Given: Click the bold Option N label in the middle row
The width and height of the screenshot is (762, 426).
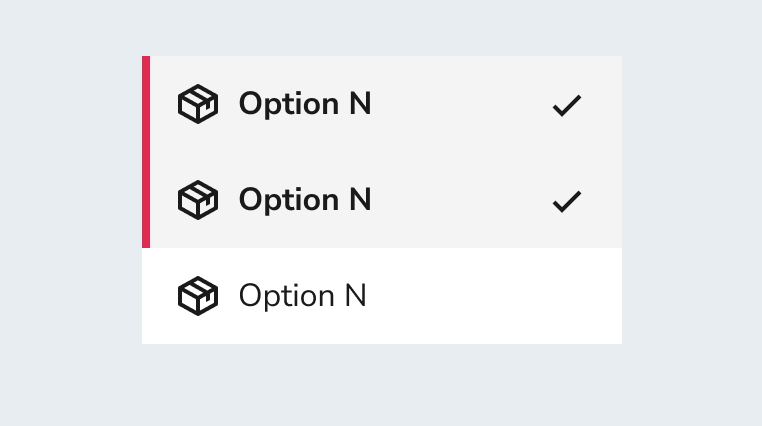Looking at the screenshot, I should 305,200.
